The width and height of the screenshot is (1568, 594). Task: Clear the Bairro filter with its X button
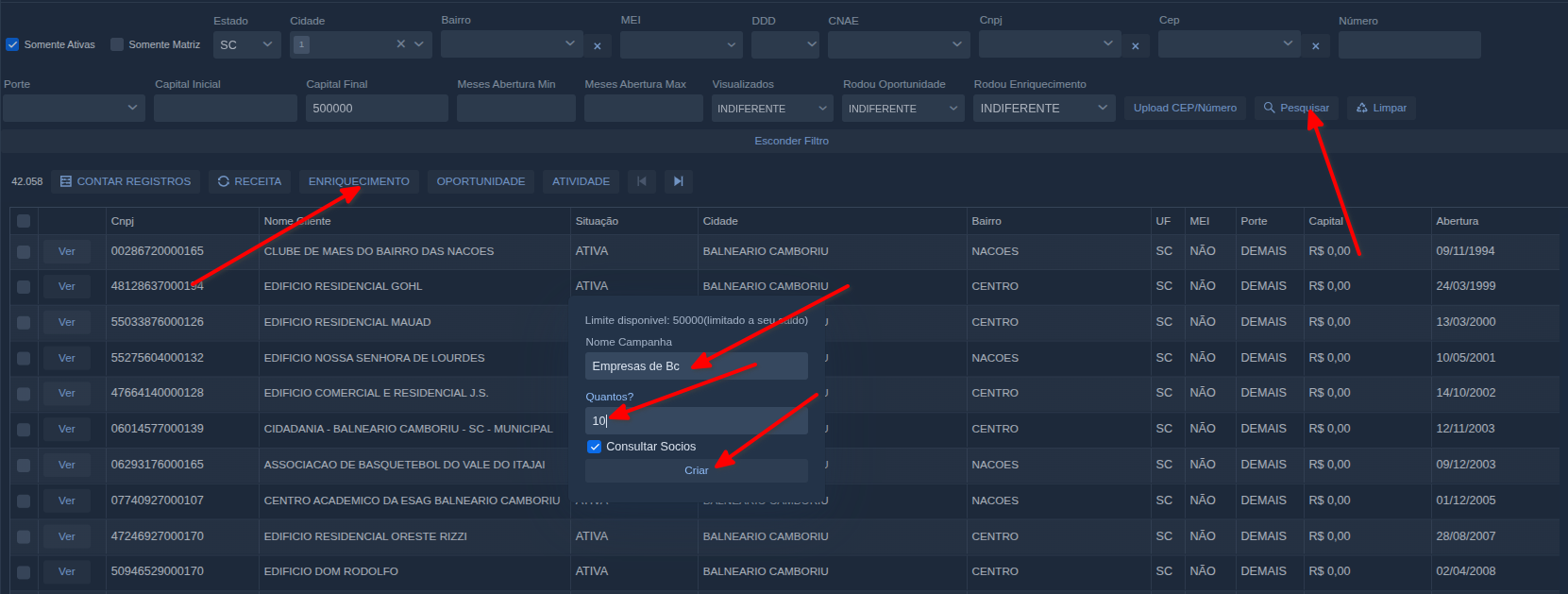click(x=598, y=45)
